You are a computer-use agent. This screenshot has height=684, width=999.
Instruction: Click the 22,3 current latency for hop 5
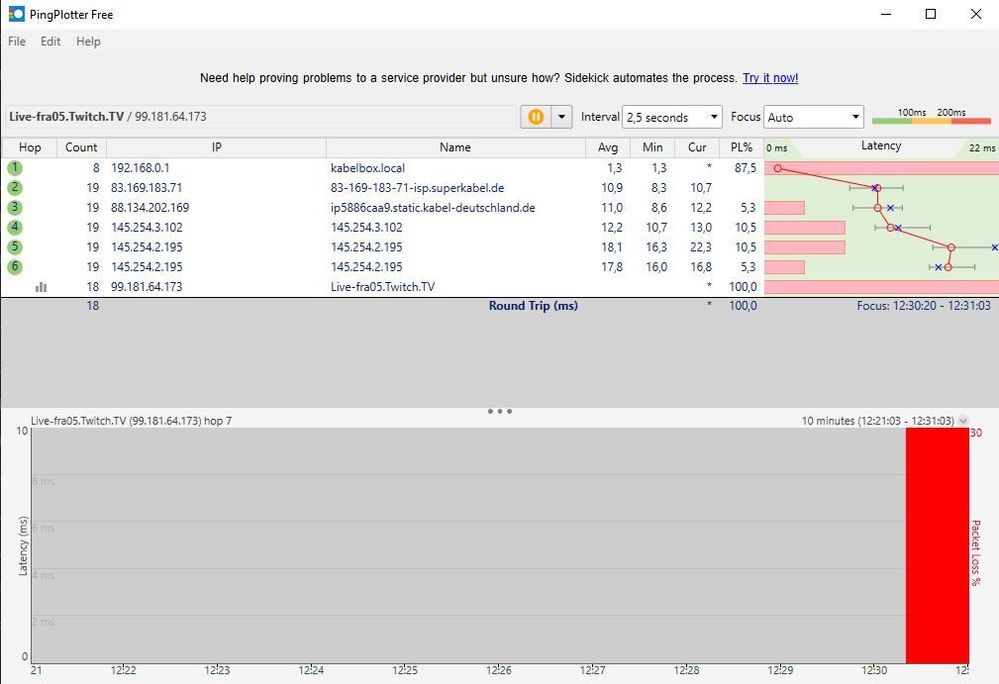[701, 247]
